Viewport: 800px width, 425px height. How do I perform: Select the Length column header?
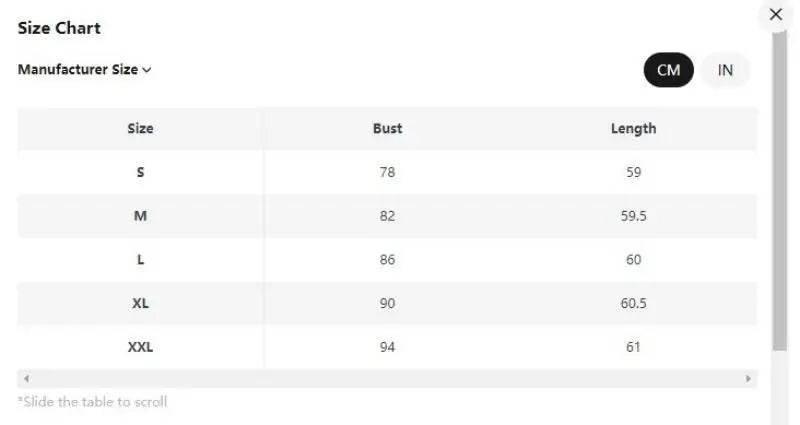(633, 128)
